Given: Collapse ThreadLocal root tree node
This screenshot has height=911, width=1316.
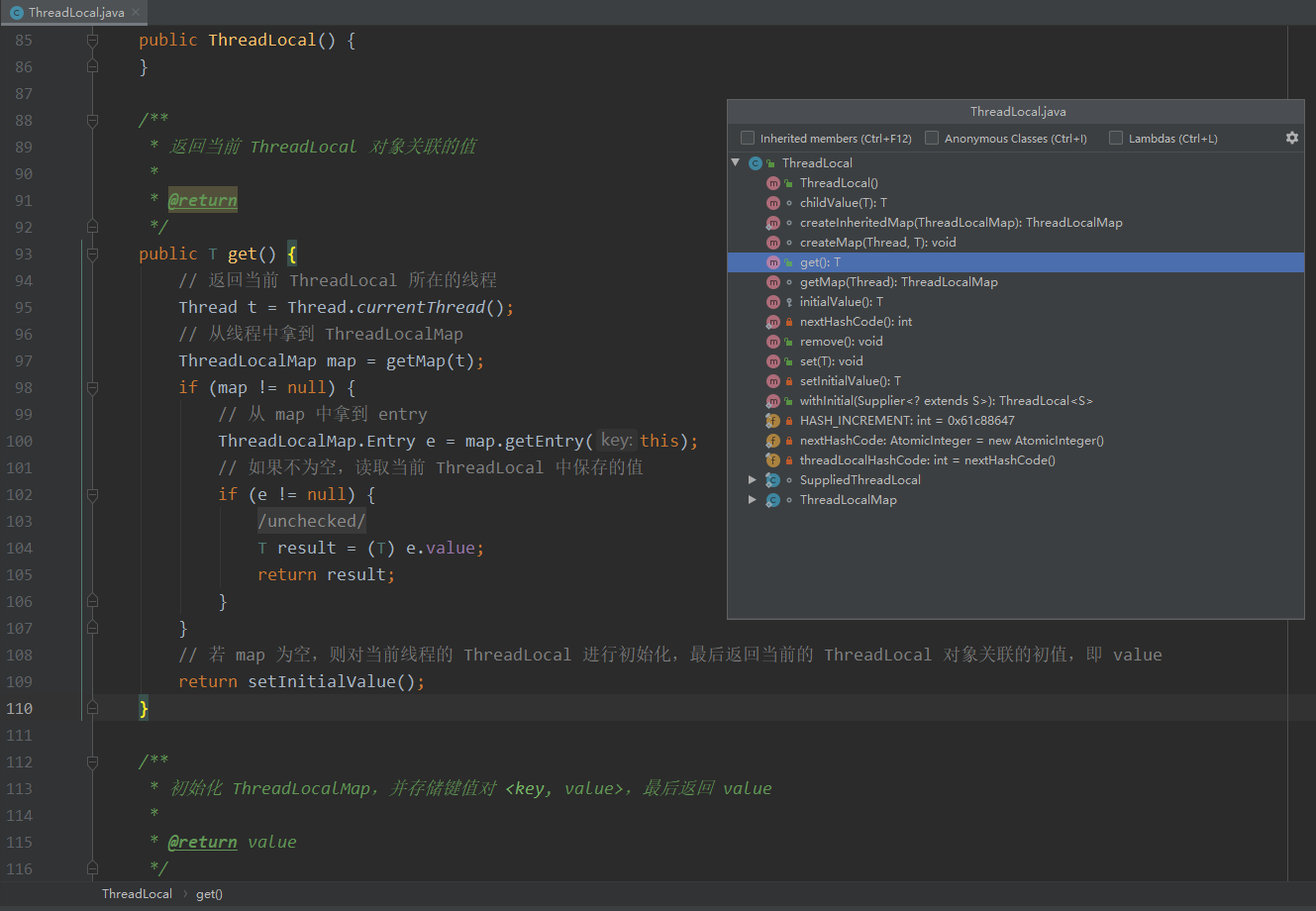Looking at the screenshot, I should [736, 162].
